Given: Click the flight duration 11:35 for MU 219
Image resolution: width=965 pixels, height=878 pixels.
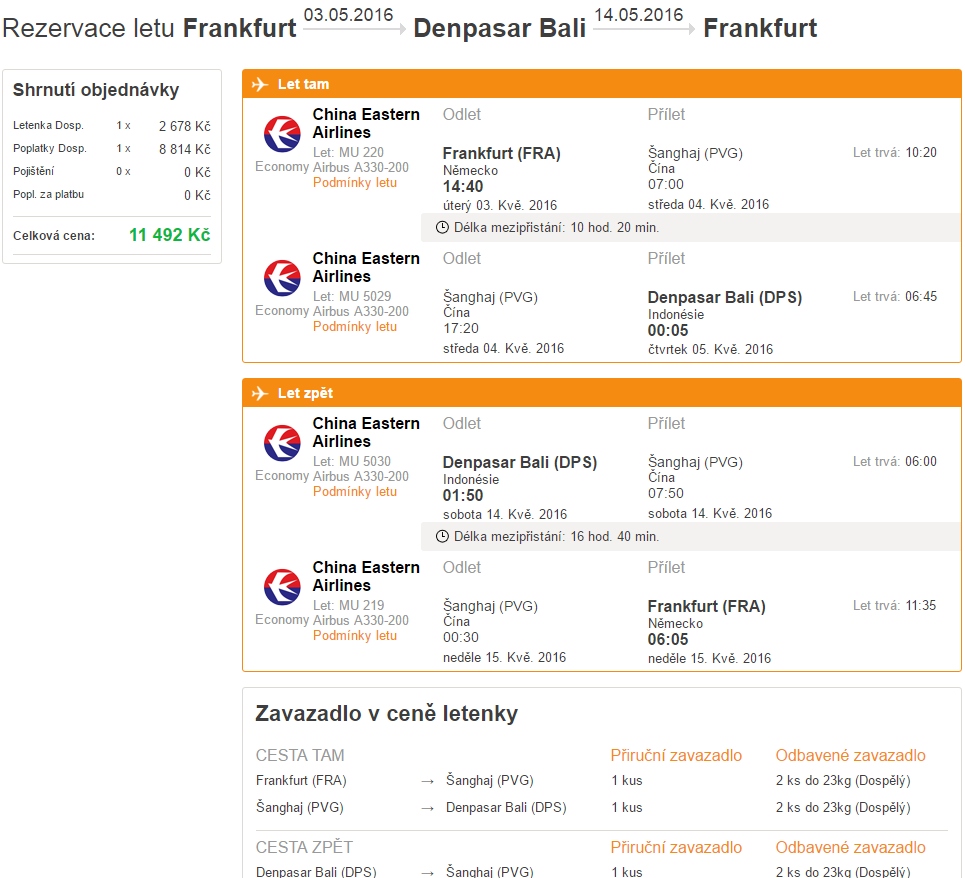Looking at the screenshot, I should click(921, 605).
